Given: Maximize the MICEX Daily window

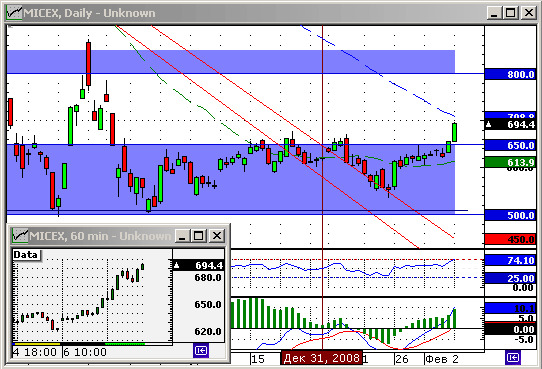Looking at the screenshot, I should click(x=511, y=13).
